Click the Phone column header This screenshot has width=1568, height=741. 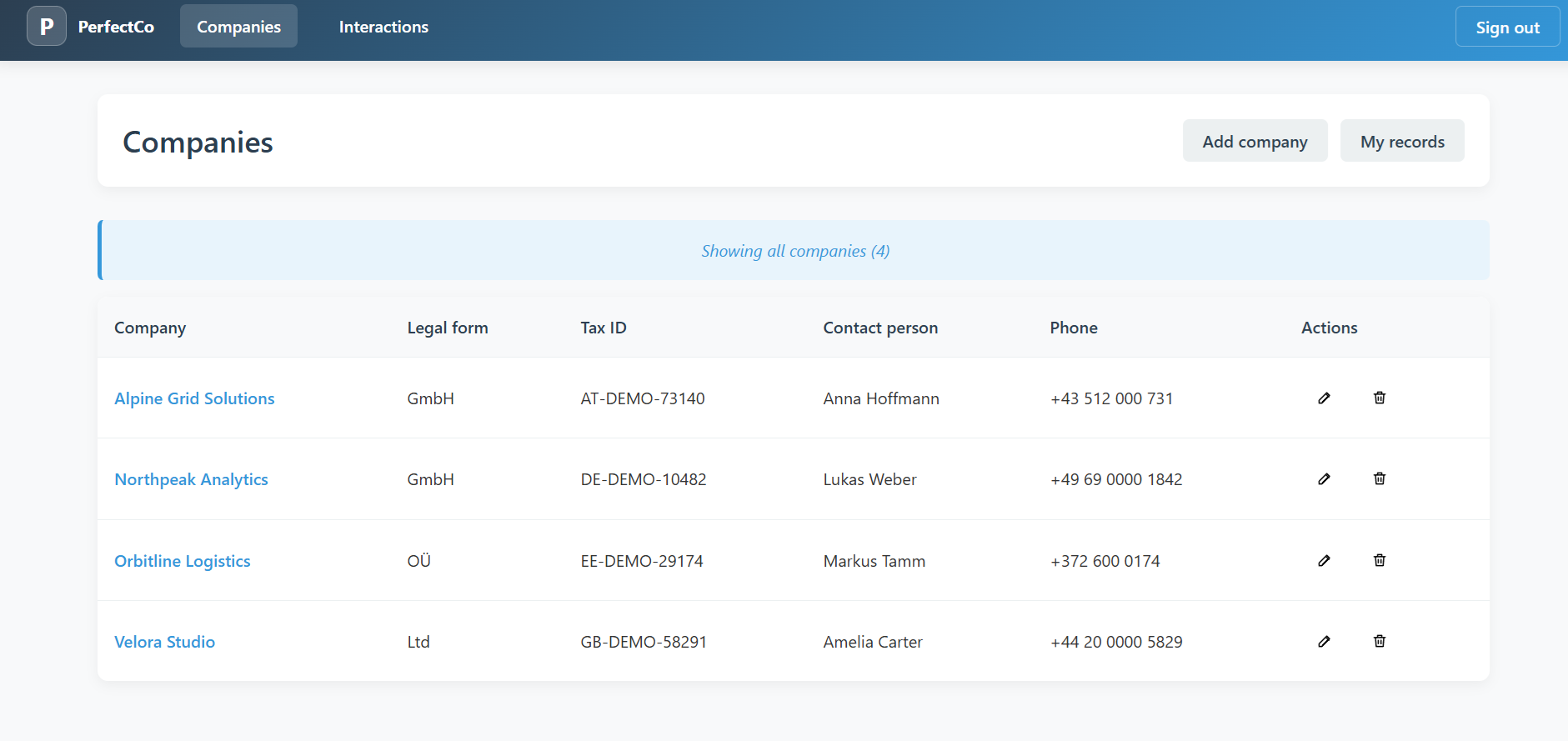[x=1074, y=328]
